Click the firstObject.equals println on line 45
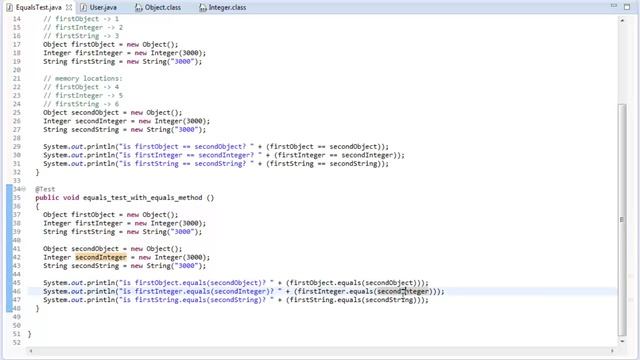 [236, 283]
